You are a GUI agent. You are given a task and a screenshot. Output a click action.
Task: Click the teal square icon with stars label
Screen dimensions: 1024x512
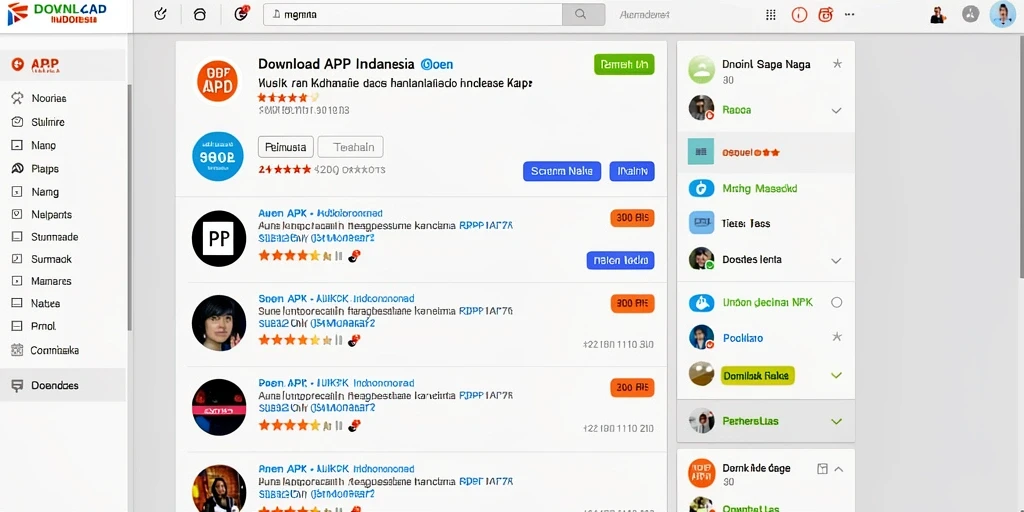[701, 152]
